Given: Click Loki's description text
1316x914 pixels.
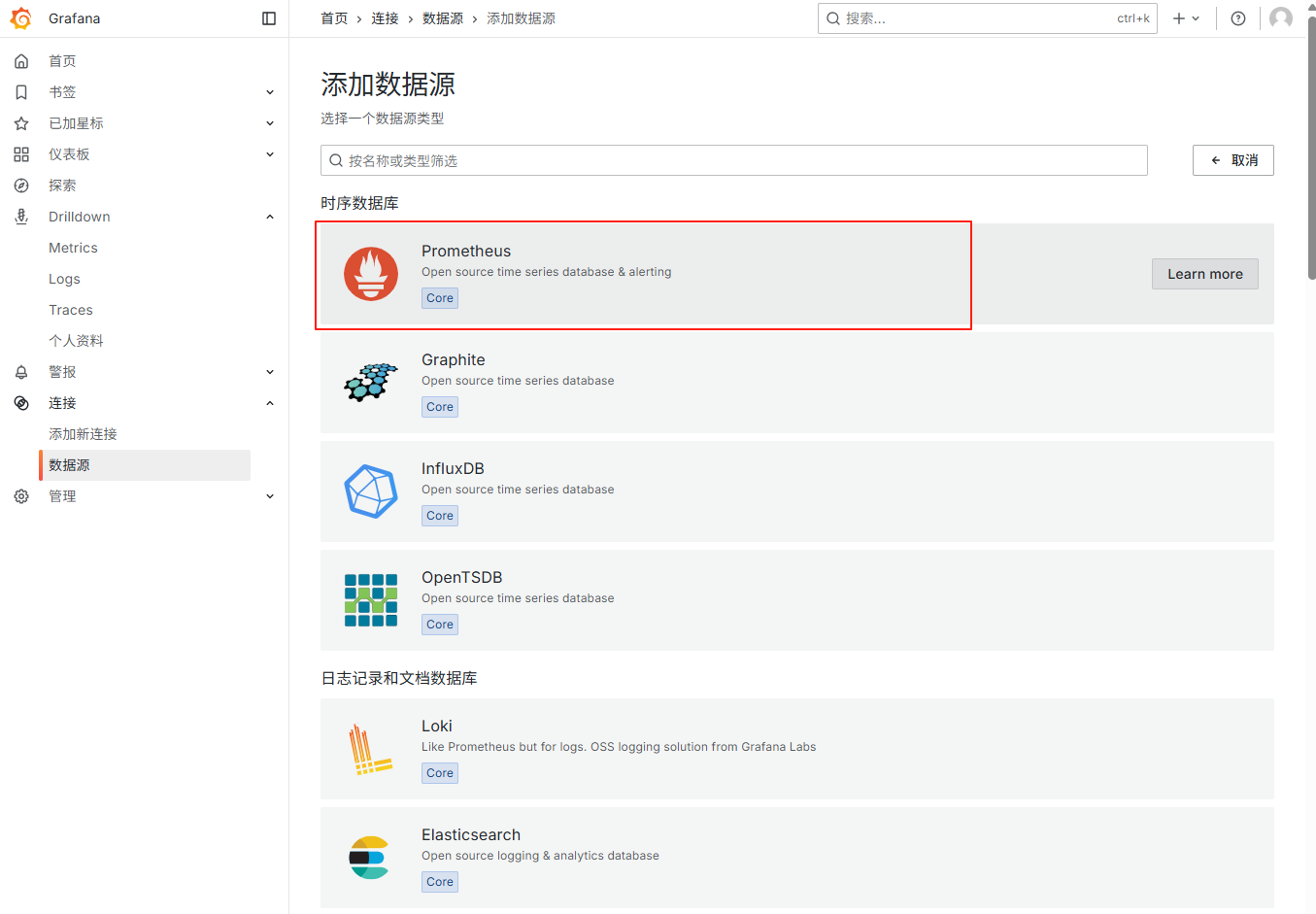Looking at the screenshot, I should (x=619, y=747).
